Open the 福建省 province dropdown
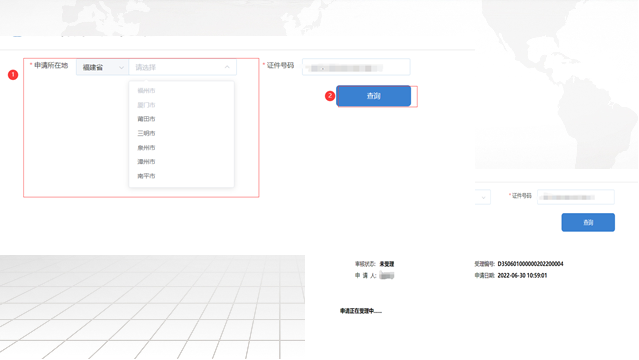 point(102,67)
